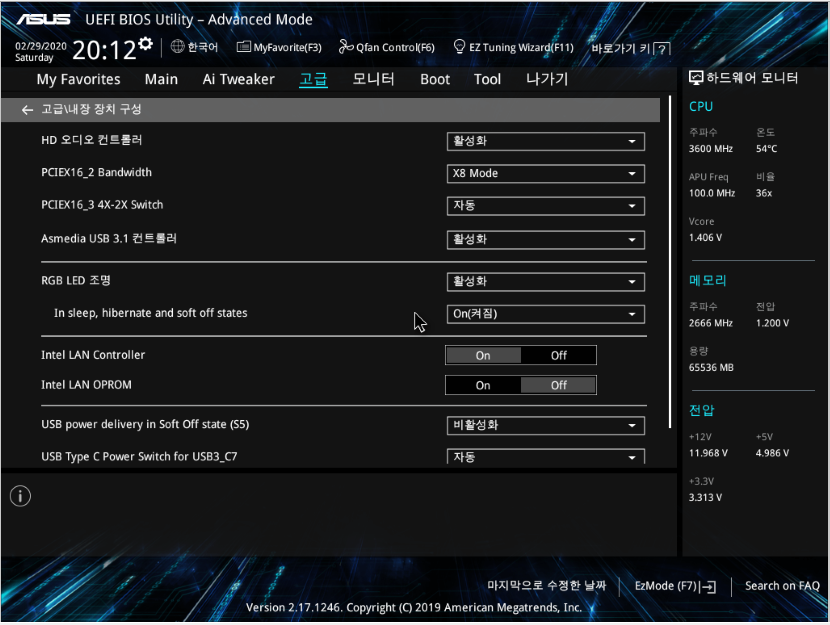Click the vertical scrollbar of settings list

click(x=670, y=261)
